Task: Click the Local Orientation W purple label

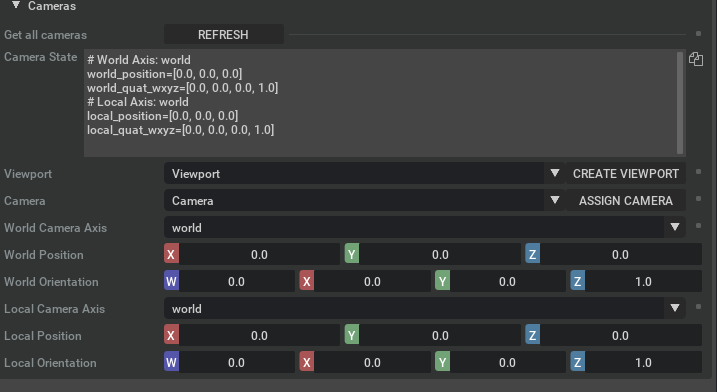Action: [x=171, y=362]
